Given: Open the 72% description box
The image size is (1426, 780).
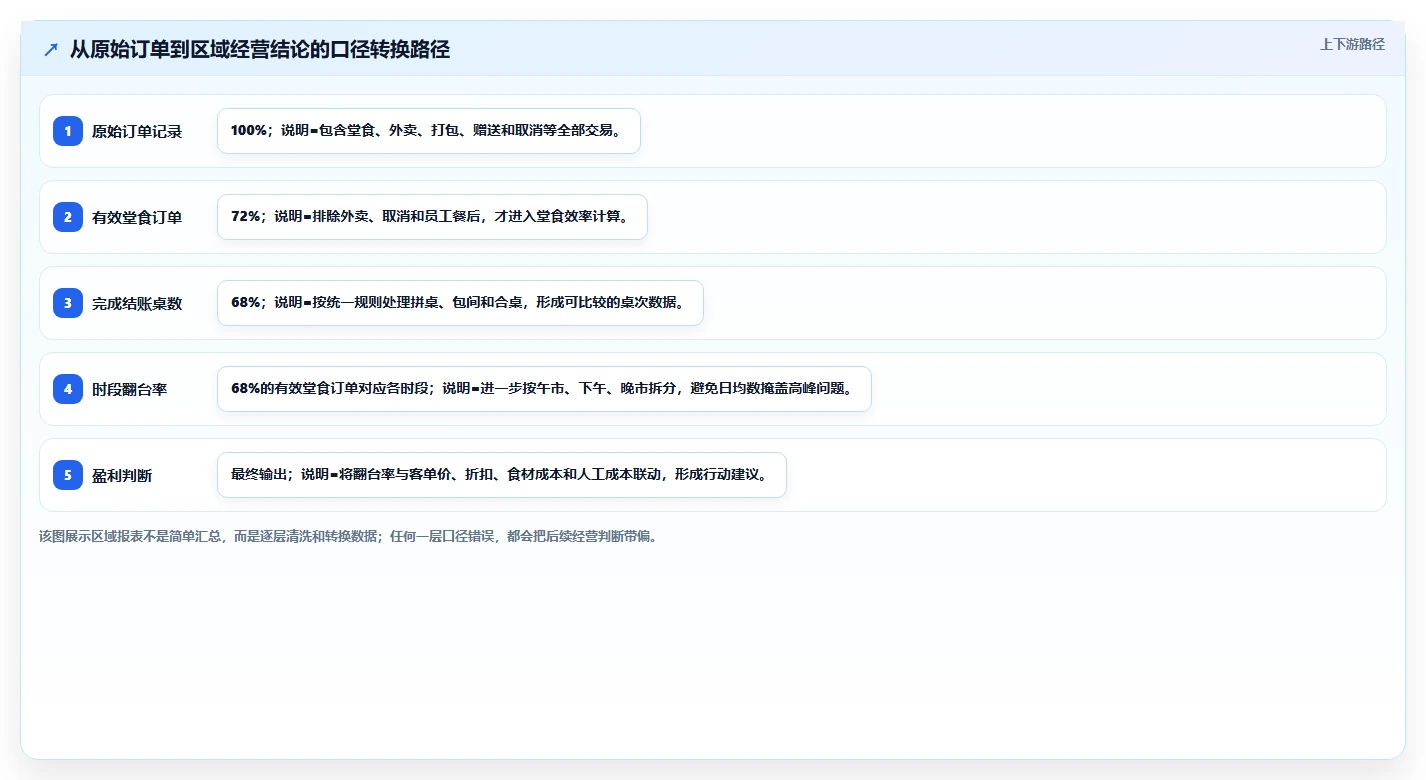Looking at the screenshot, I should (432, 217).
